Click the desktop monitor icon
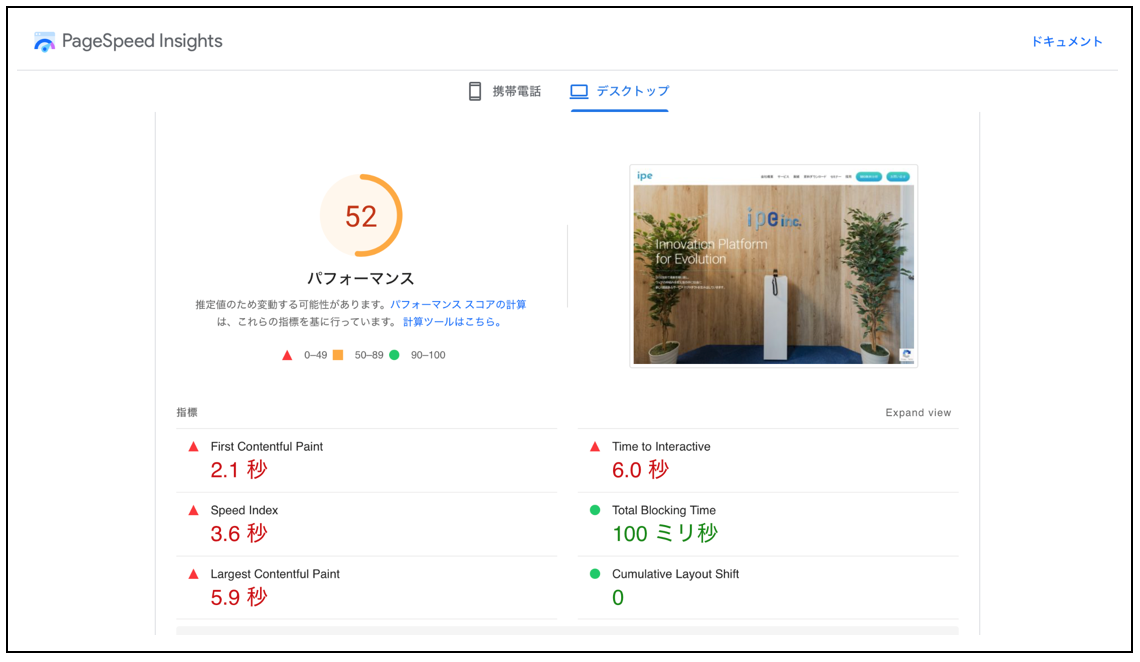This screenshot has width=1140, height=662. tap(579, 91)
